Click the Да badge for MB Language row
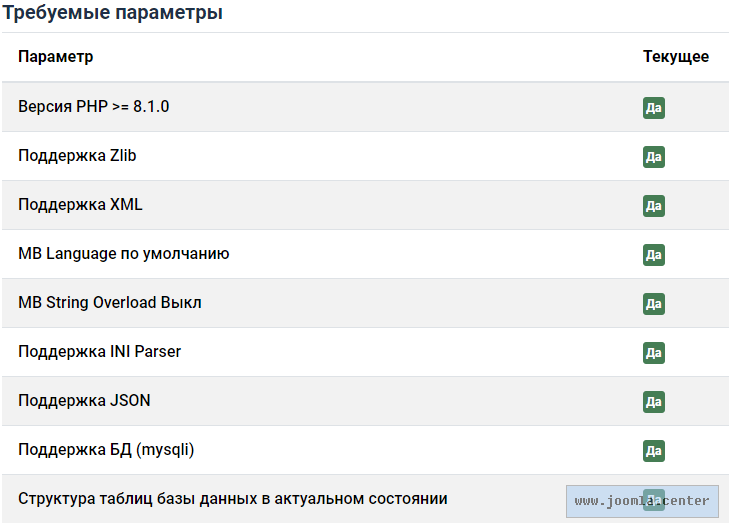Viewport: 729px width, 528px height. [x=654, y=255]
